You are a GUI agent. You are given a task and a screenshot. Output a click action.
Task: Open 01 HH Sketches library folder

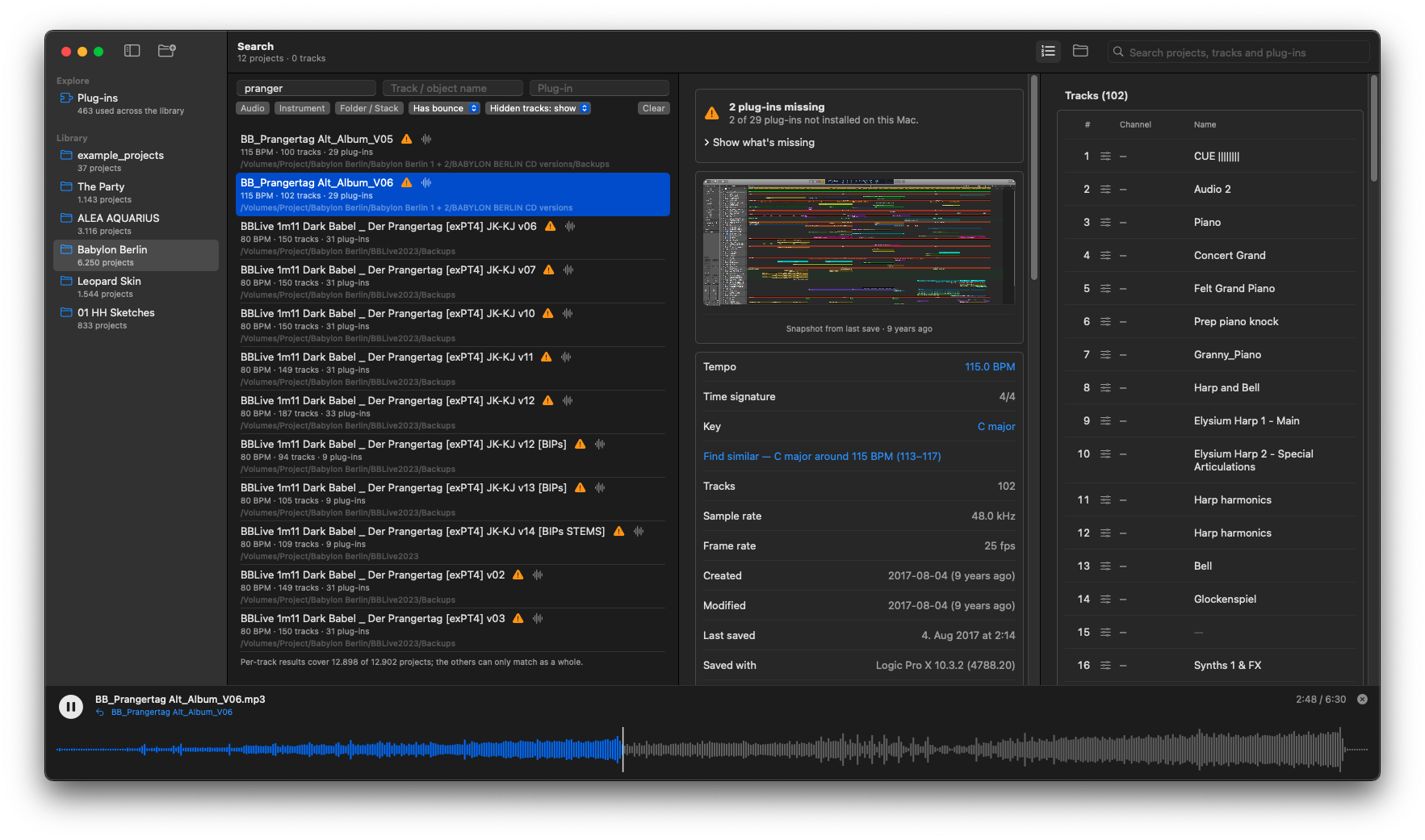coord(136,319)
